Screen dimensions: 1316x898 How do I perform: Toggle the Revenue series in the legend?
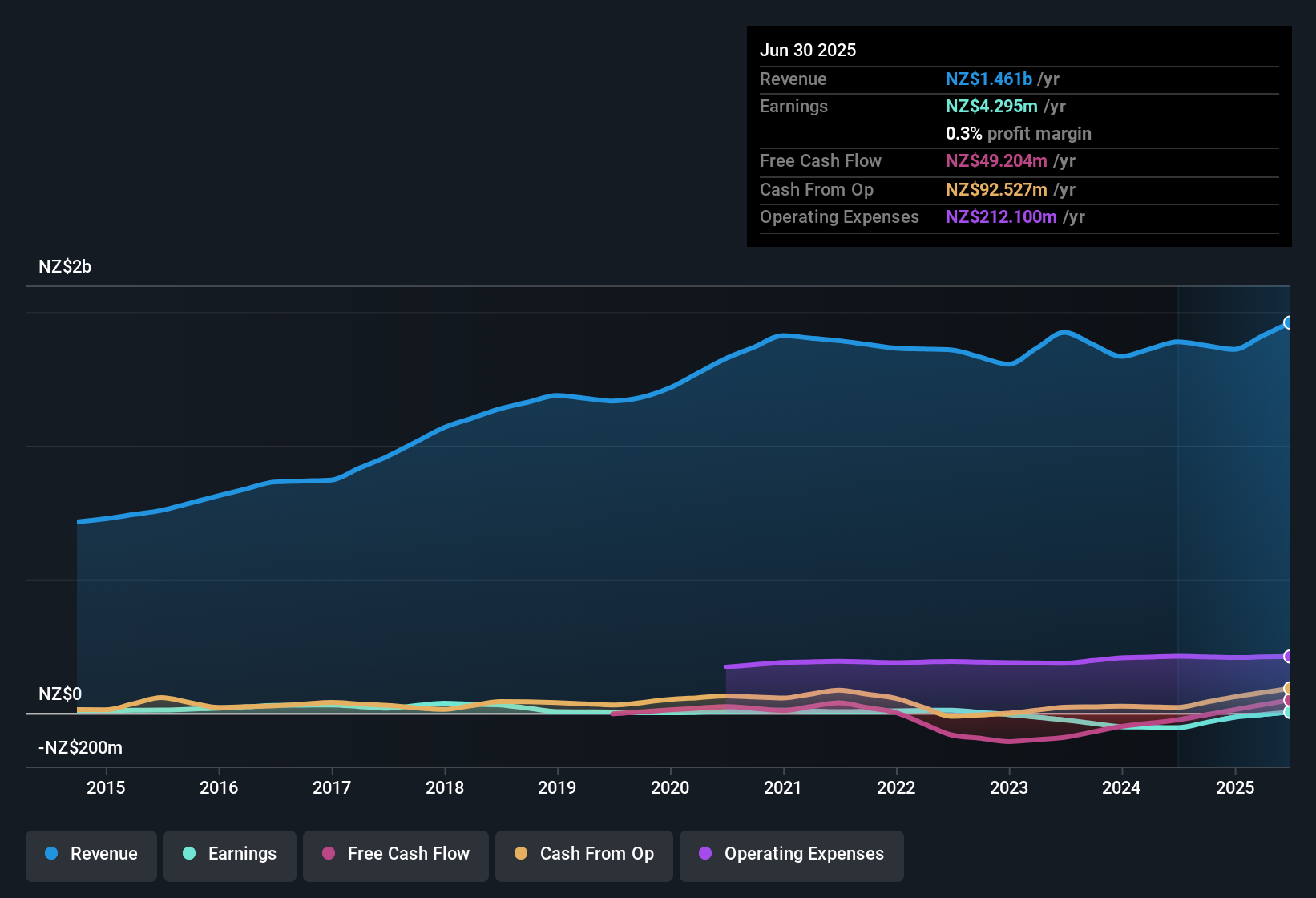(91, 854)
